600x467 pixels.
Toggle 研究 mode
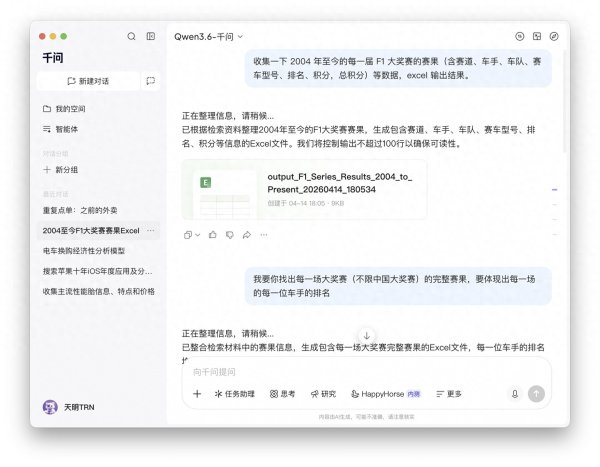point(323,394)
